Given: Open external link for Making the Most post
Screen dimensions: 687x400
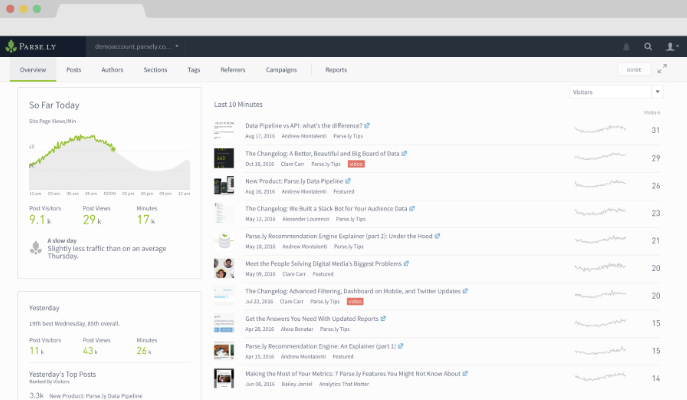Looking at the screenshot, I should point(465,374).
